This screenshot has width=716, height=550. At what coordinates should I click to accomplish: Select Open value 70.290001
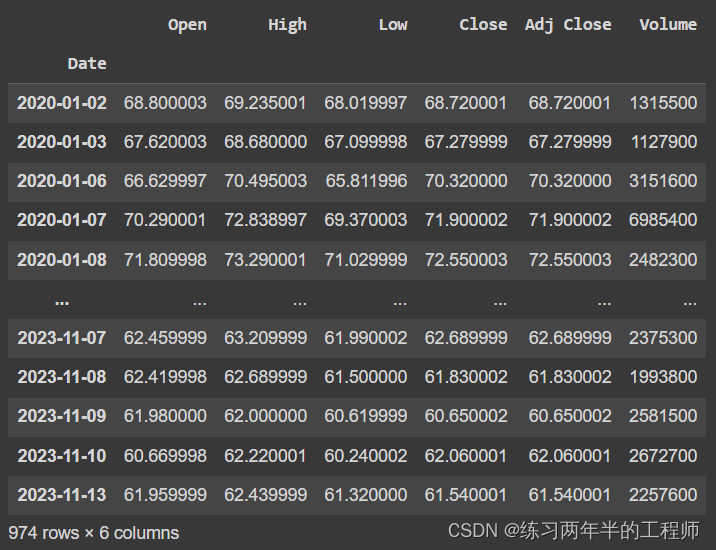165,220
